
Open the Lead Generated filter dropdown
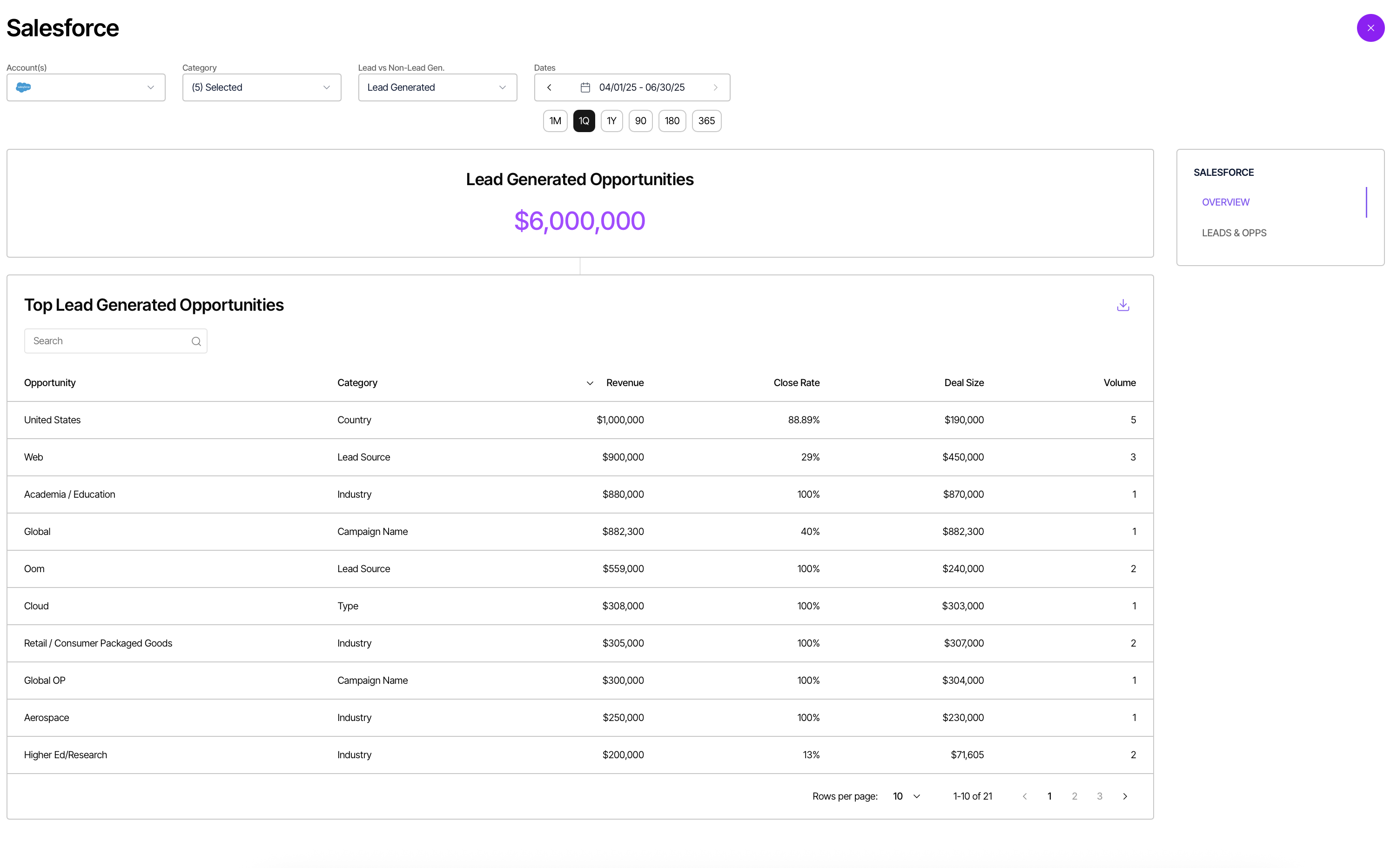tap(437, 87)
